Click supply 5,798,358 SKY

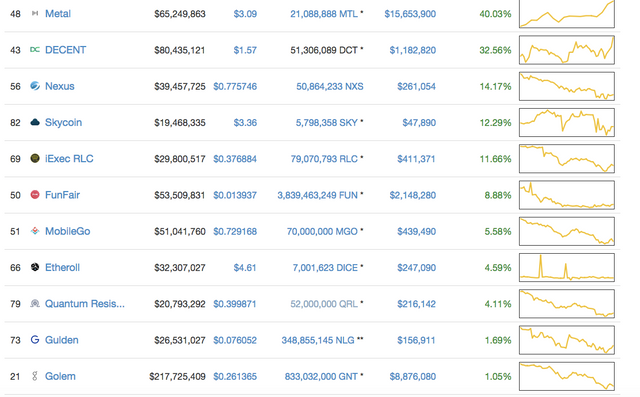pos(327,123)
